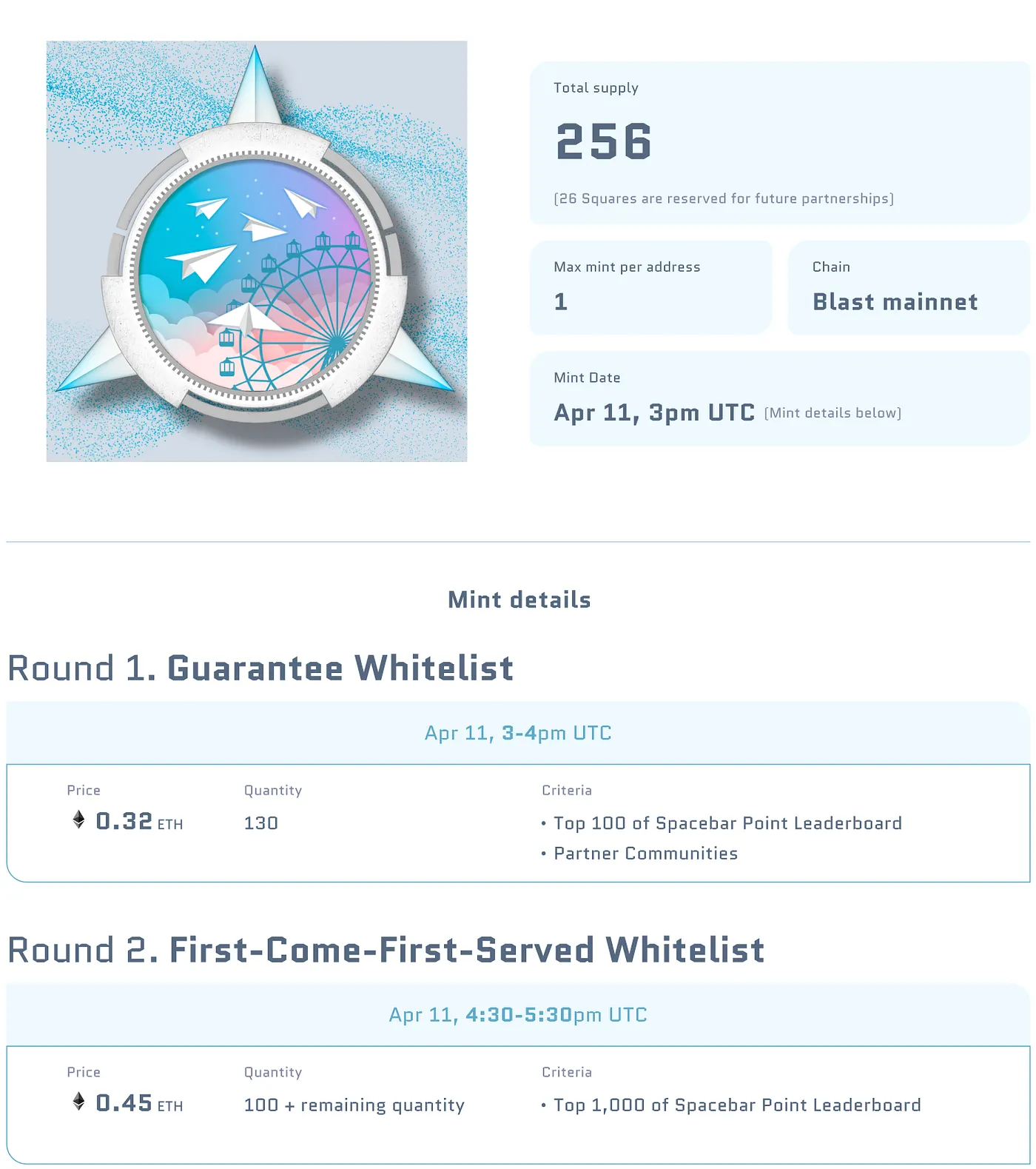Image resolution: width=1036 pixels, height=1169 pixels.
Task: Click the Max mint per address card
Action: 650,287
